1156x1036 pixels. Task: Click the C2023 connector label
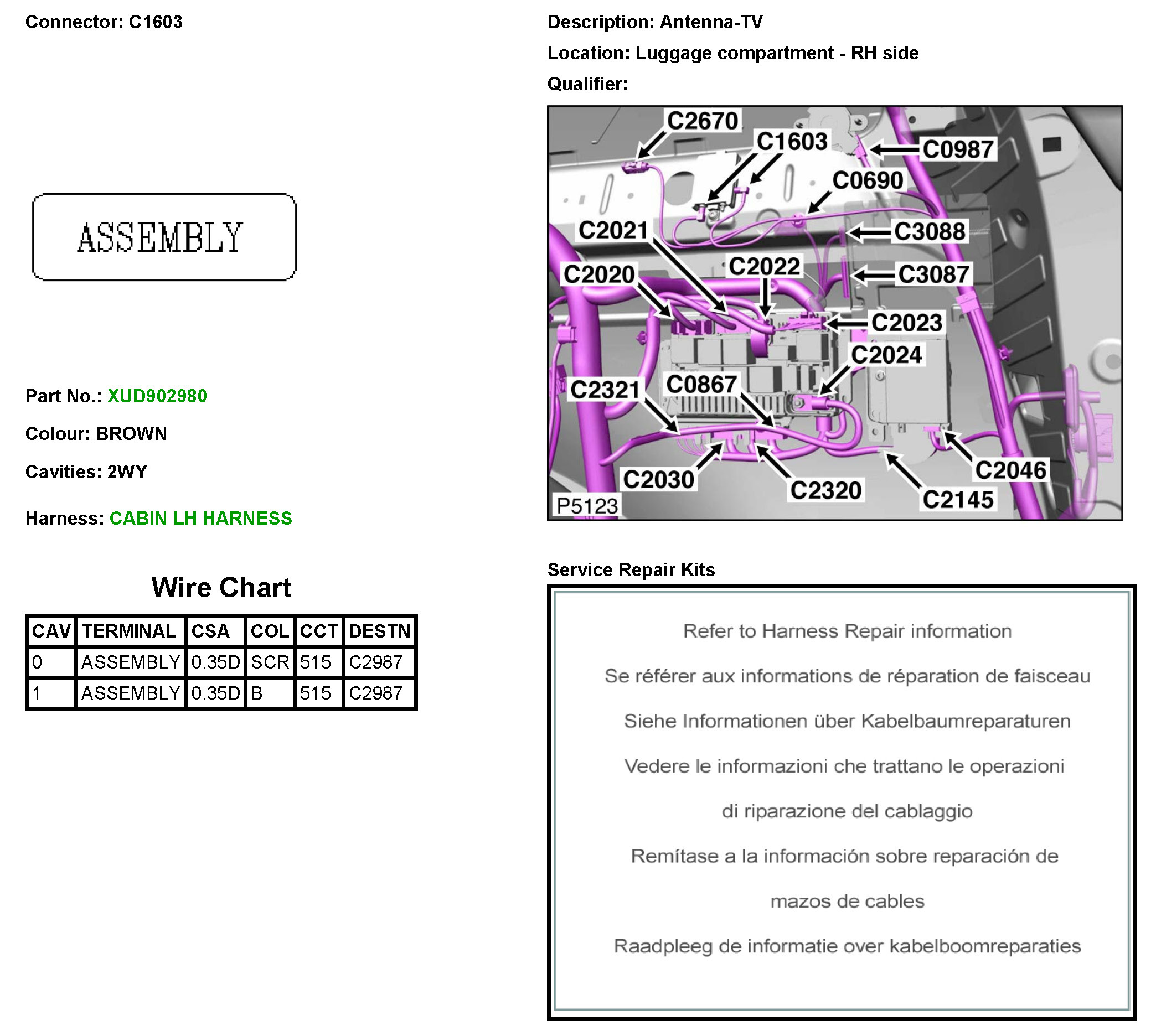click(x=906, y=323)
